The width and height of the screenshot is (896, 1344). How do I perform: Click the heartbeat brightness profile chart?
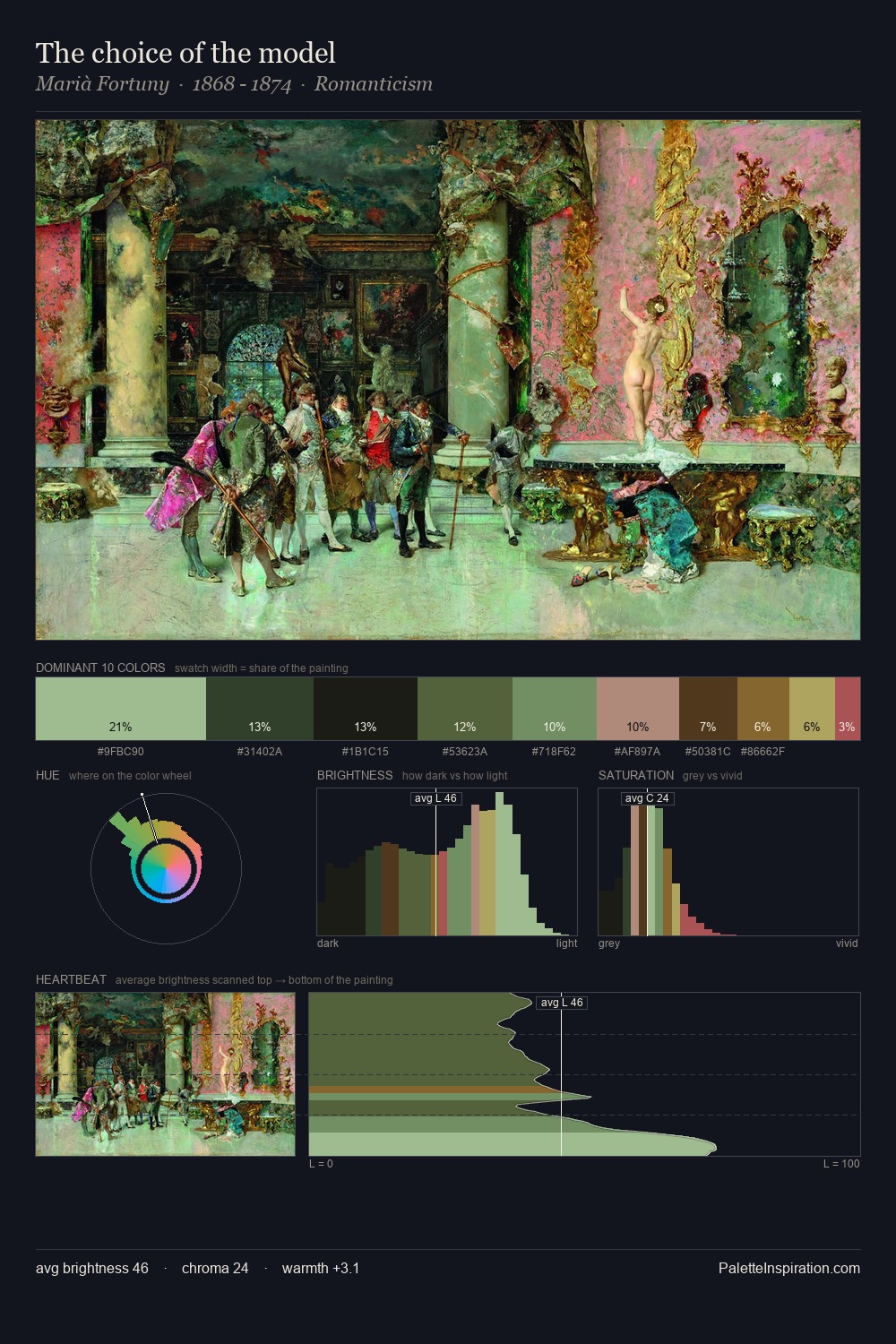pyautogui.click(x=584, y=1074)
